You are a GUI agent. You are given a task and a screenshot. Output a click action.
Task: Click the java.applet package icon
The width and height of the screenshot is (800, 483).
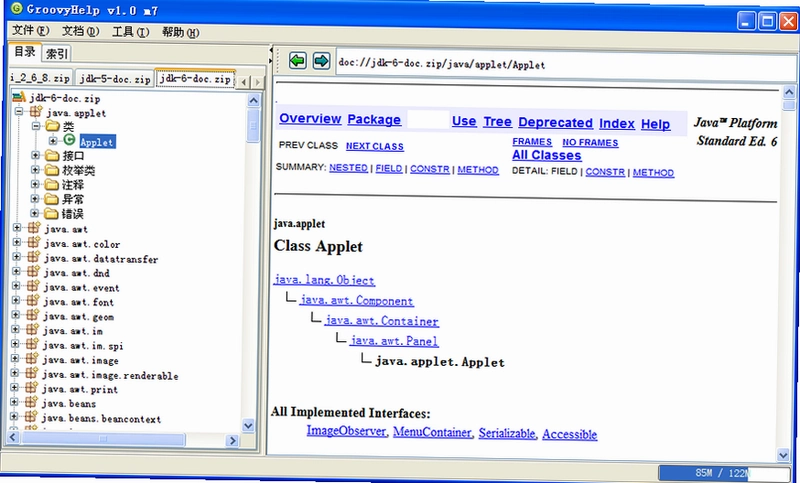[x=36, y=111]
